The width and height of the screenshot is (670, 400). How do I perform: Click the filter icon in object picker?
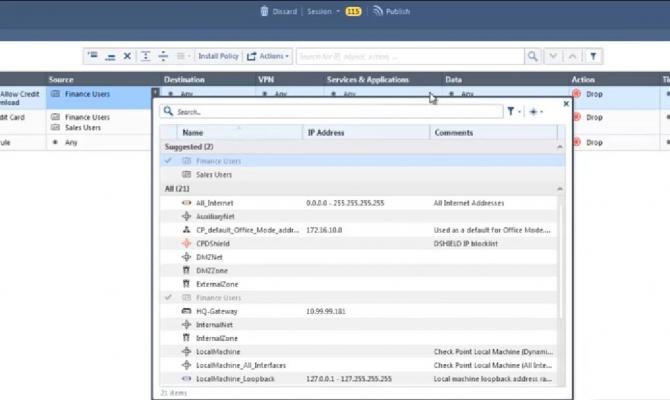(x=513, y=112)
